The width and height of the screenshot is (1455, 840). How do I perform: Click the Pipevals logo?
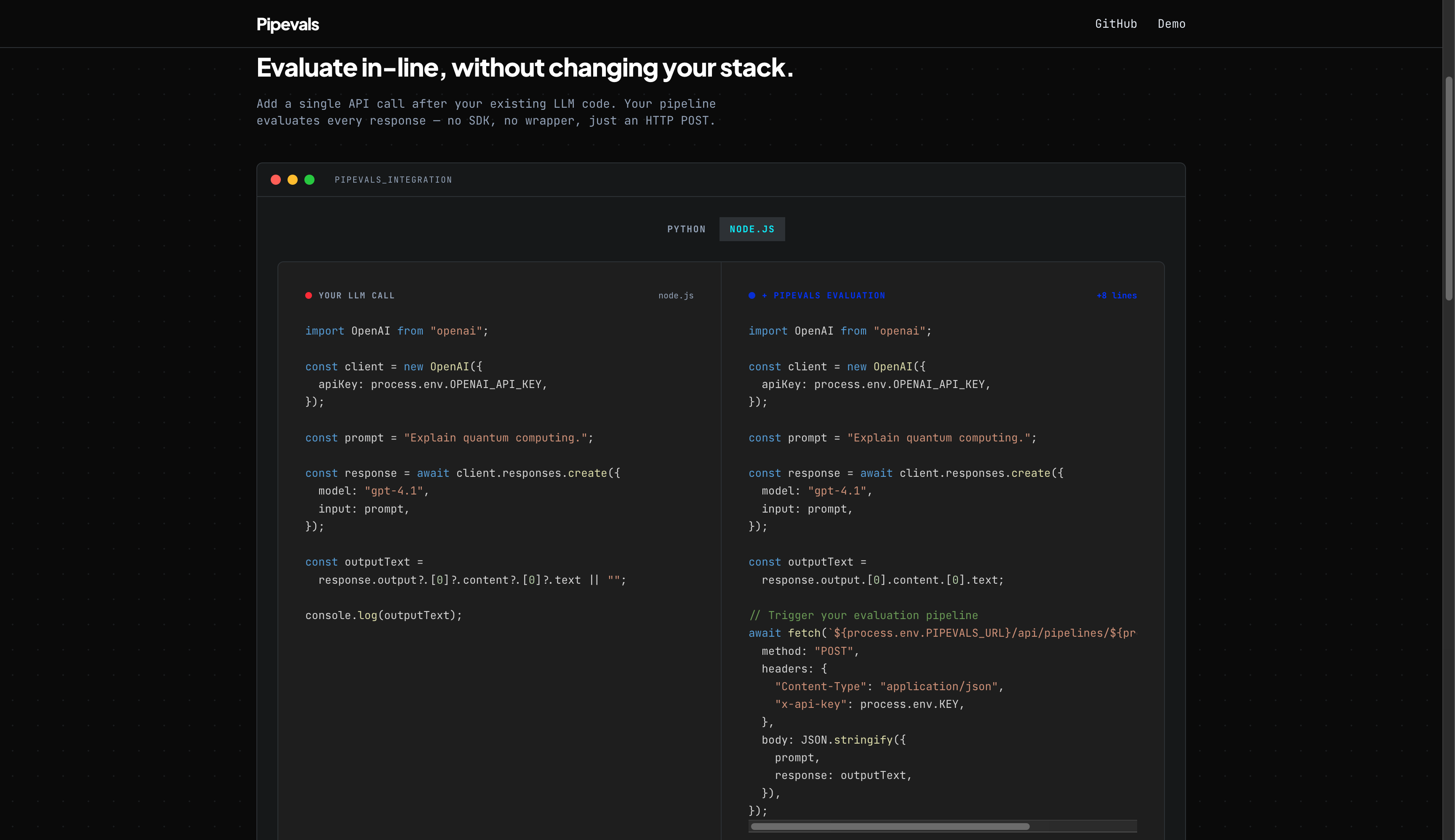[x=288, y=24]
